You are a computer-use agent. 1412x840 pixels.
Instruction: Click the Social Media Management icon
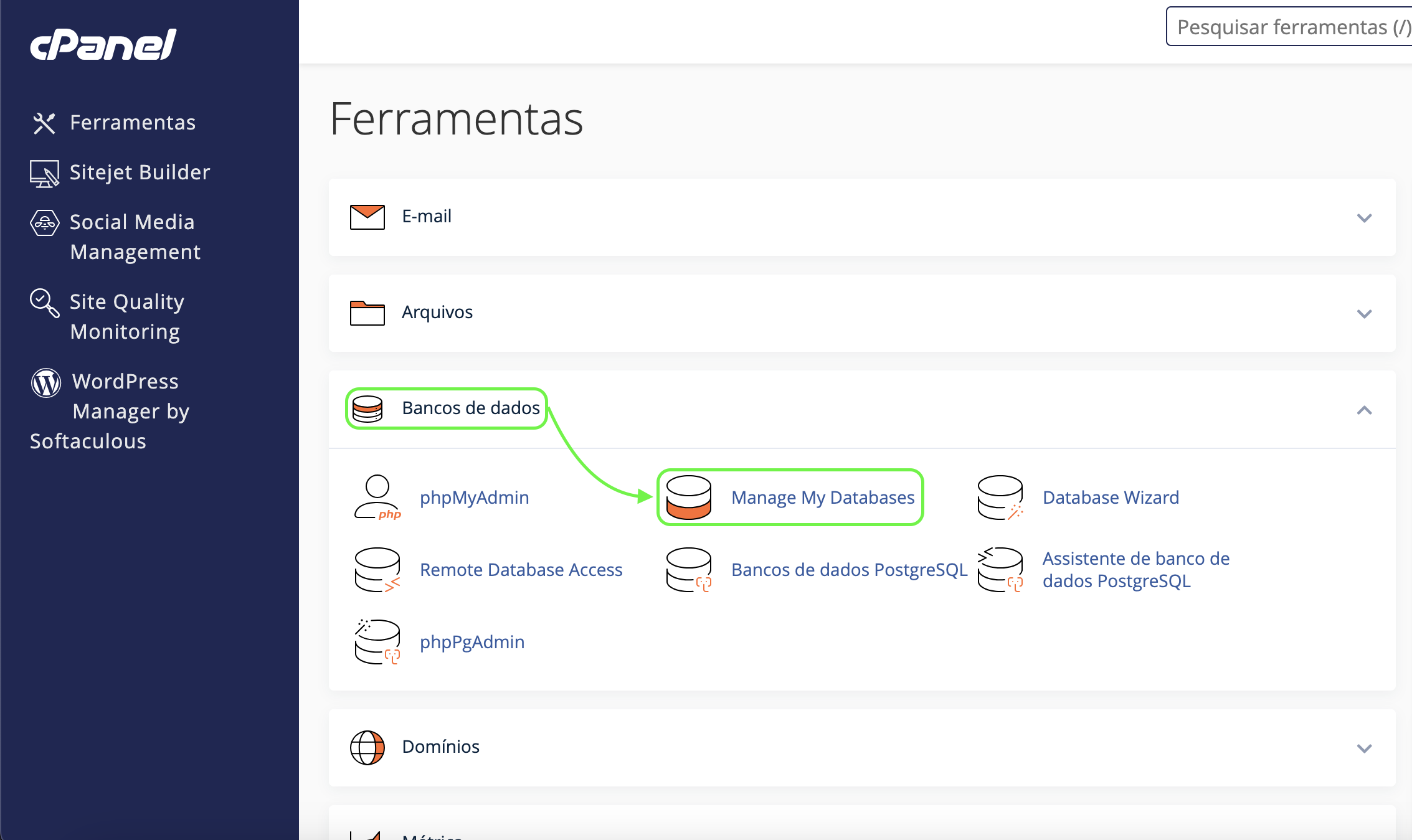click(45, 223)
